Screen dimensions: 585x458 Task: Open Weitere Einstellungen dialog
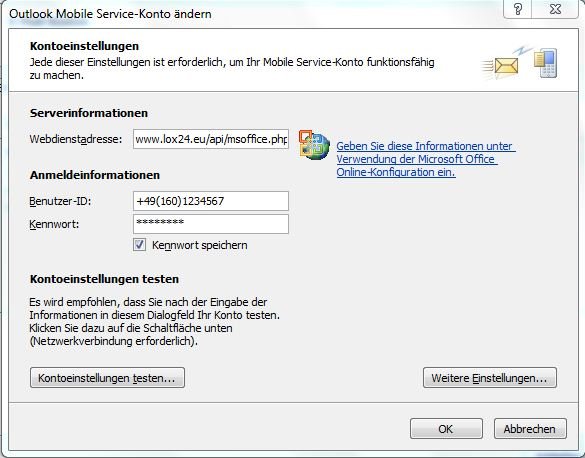(x=490, y=378)
